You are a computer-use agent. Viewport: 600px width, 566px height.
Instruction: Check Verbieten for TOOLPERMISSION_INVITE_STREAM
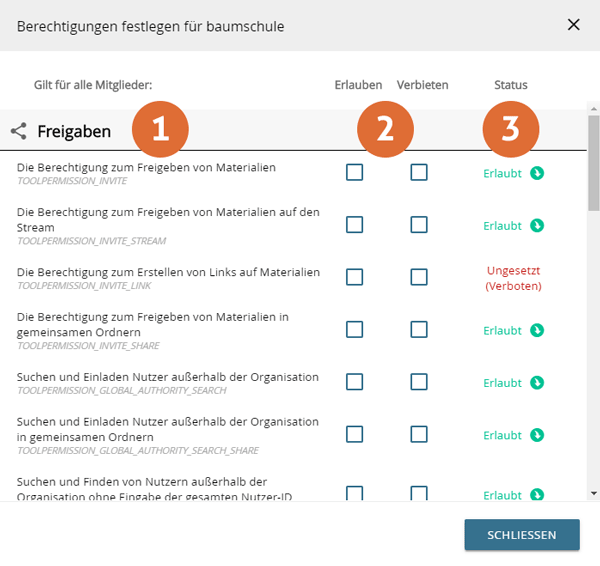(x=418, y=225)
